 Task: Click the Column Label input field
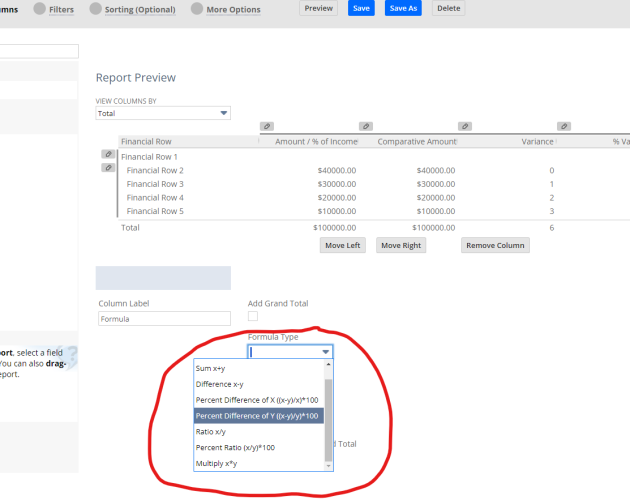point(164,319)
